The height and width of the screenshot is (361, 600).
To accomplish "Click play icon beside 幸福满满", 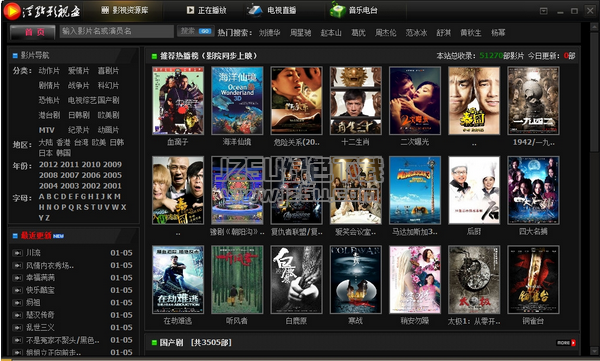I will tap(17, 278).
